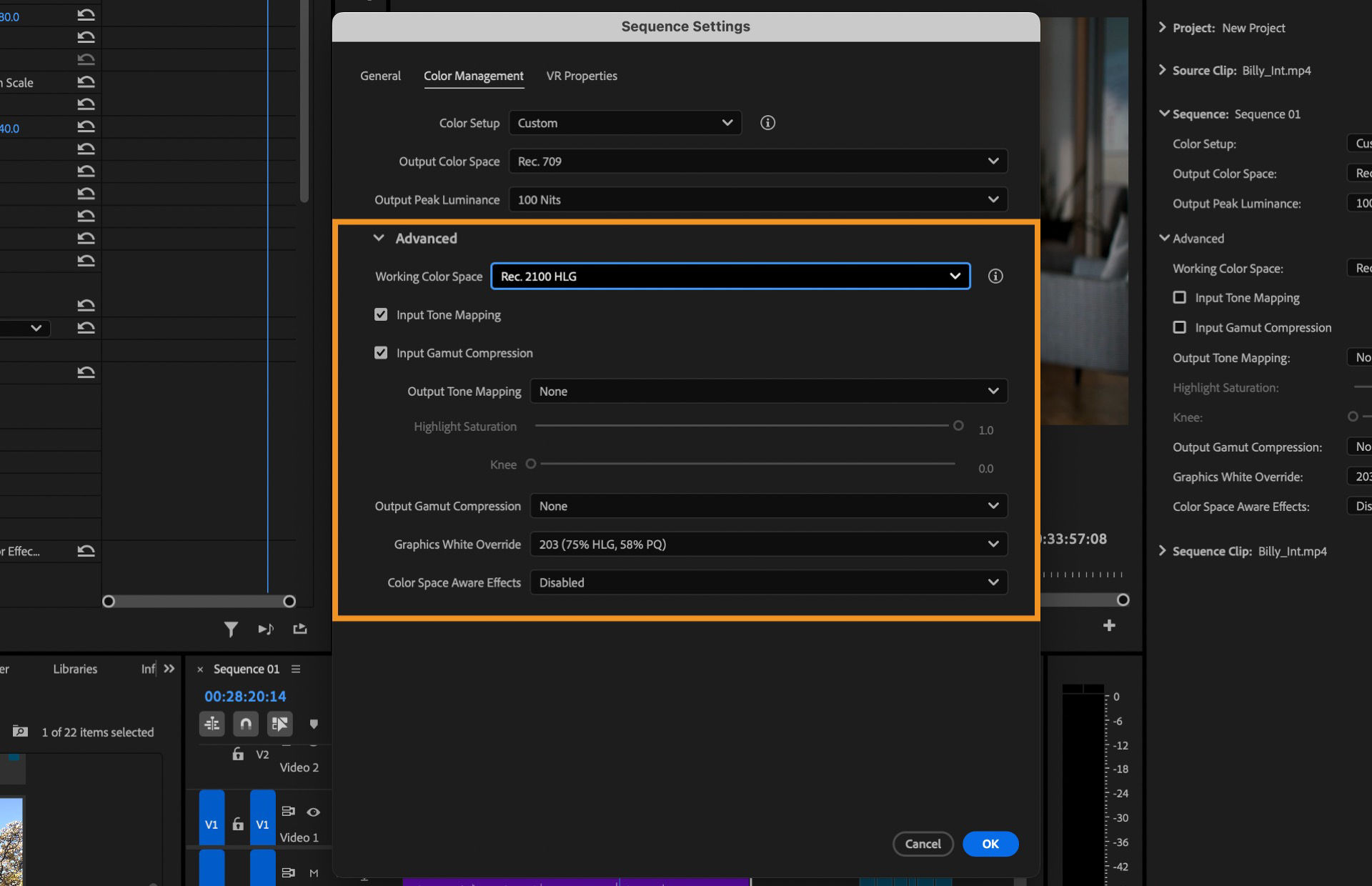
Task: Click the search icon in the Project panel
Action: tap(21, 731)
